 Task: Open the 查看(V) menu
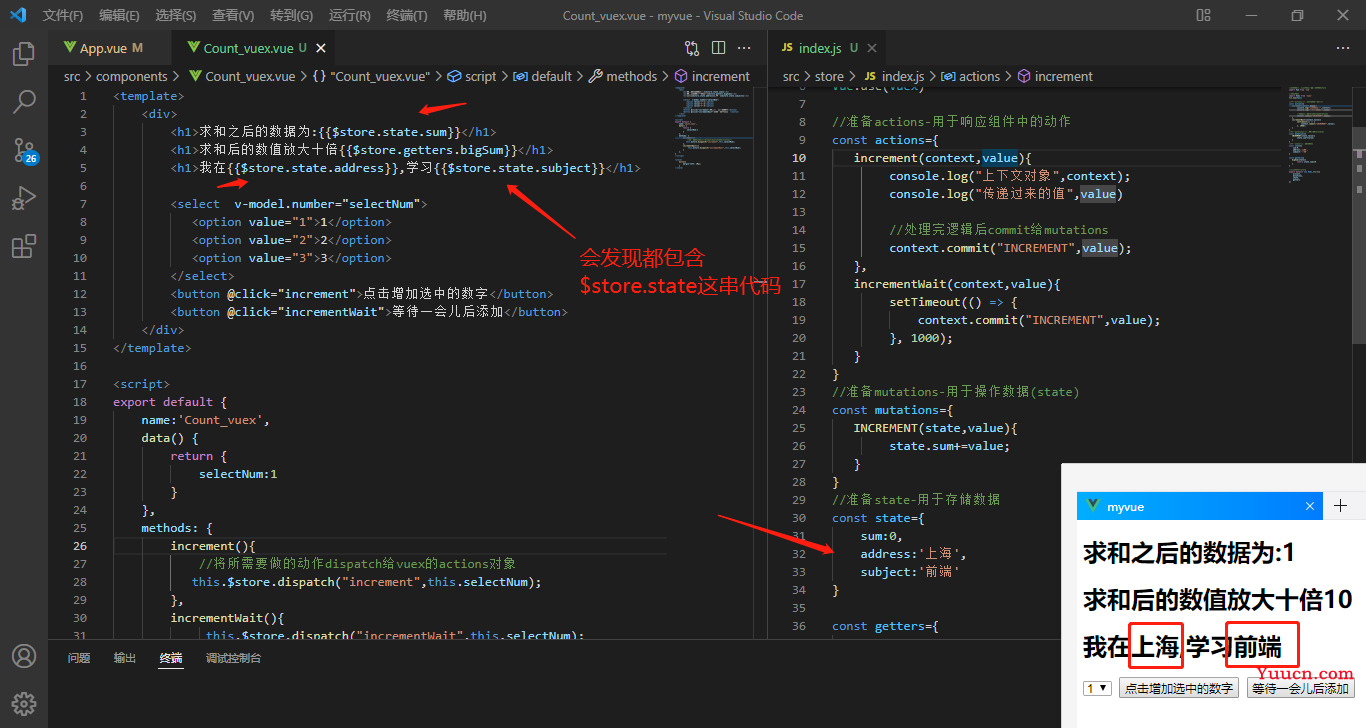point(233,15)
